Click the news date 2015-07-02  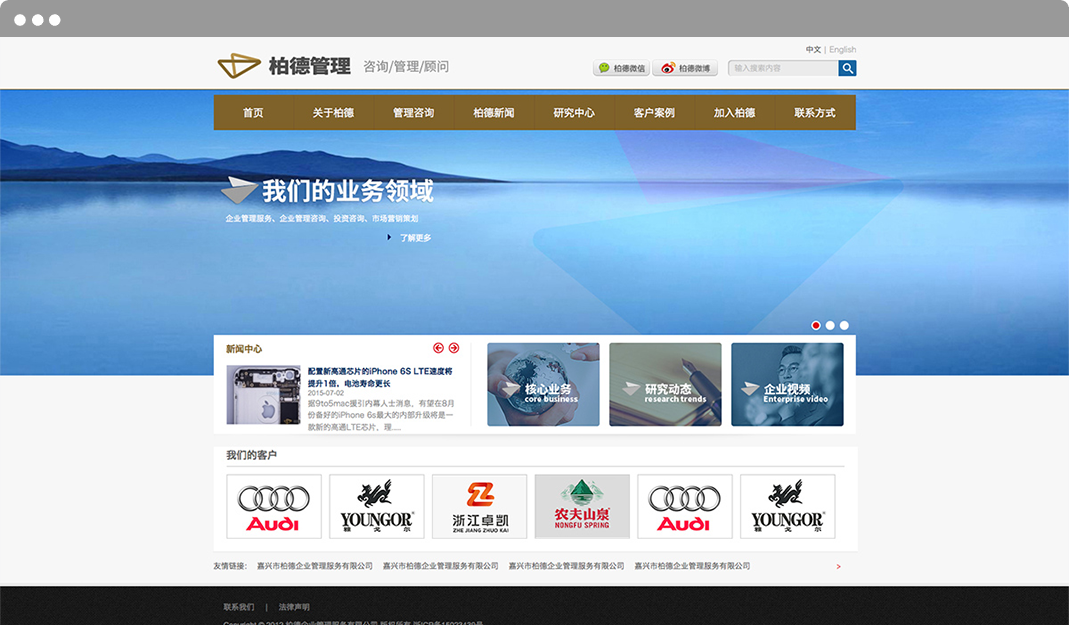point(325,393)
